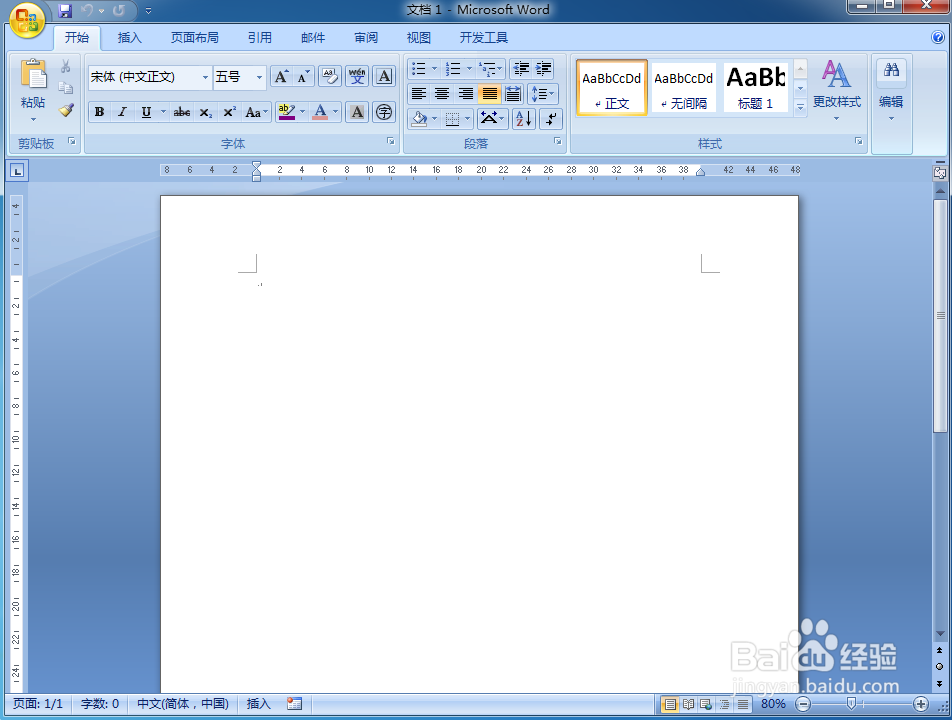Viewport: 952px width, 720px height.
Task: Click select browse object circle
Action: point(940,667)
